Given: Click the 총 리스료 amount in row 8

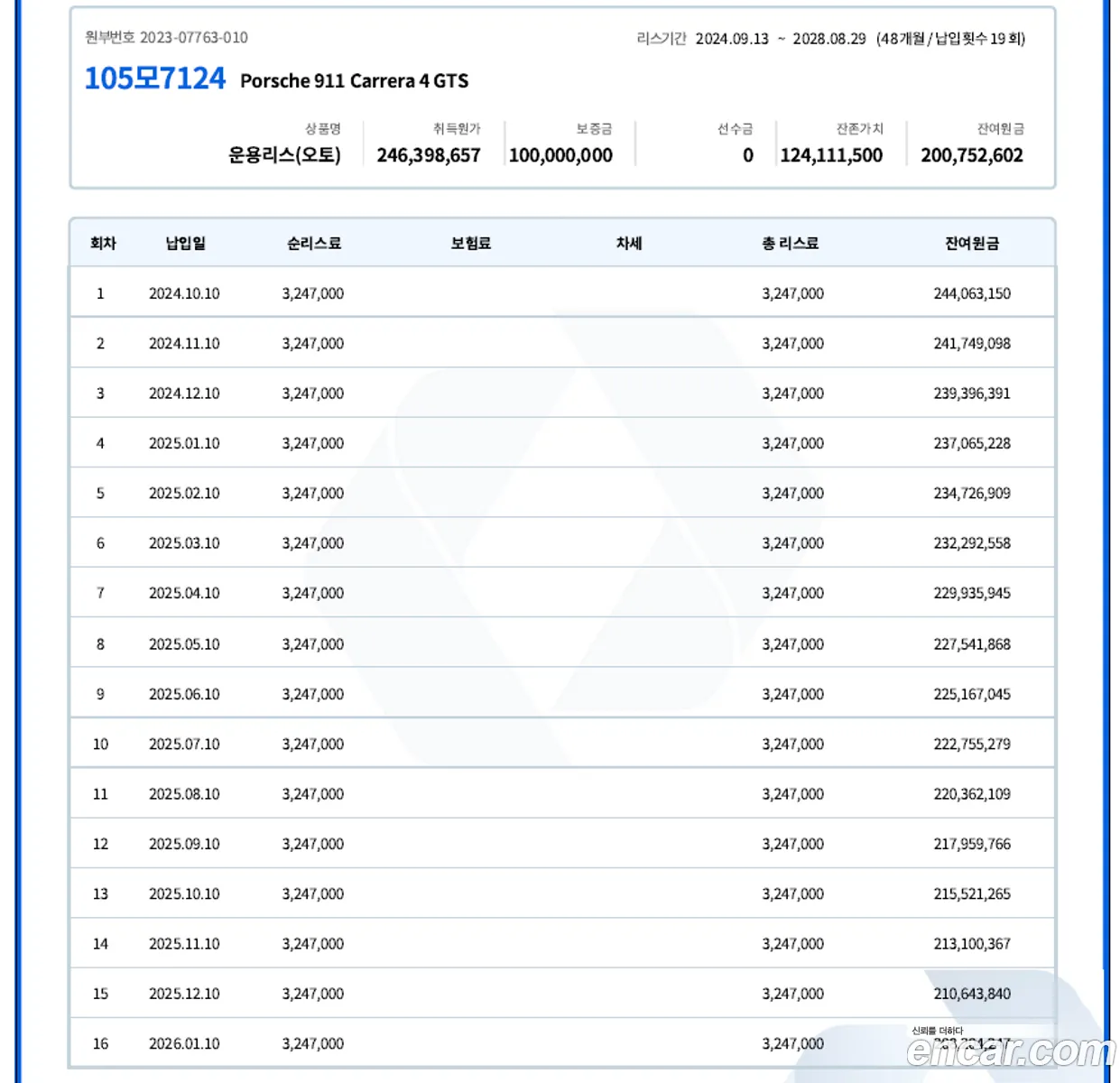Looking at the screenshot, I should [793, 644].
